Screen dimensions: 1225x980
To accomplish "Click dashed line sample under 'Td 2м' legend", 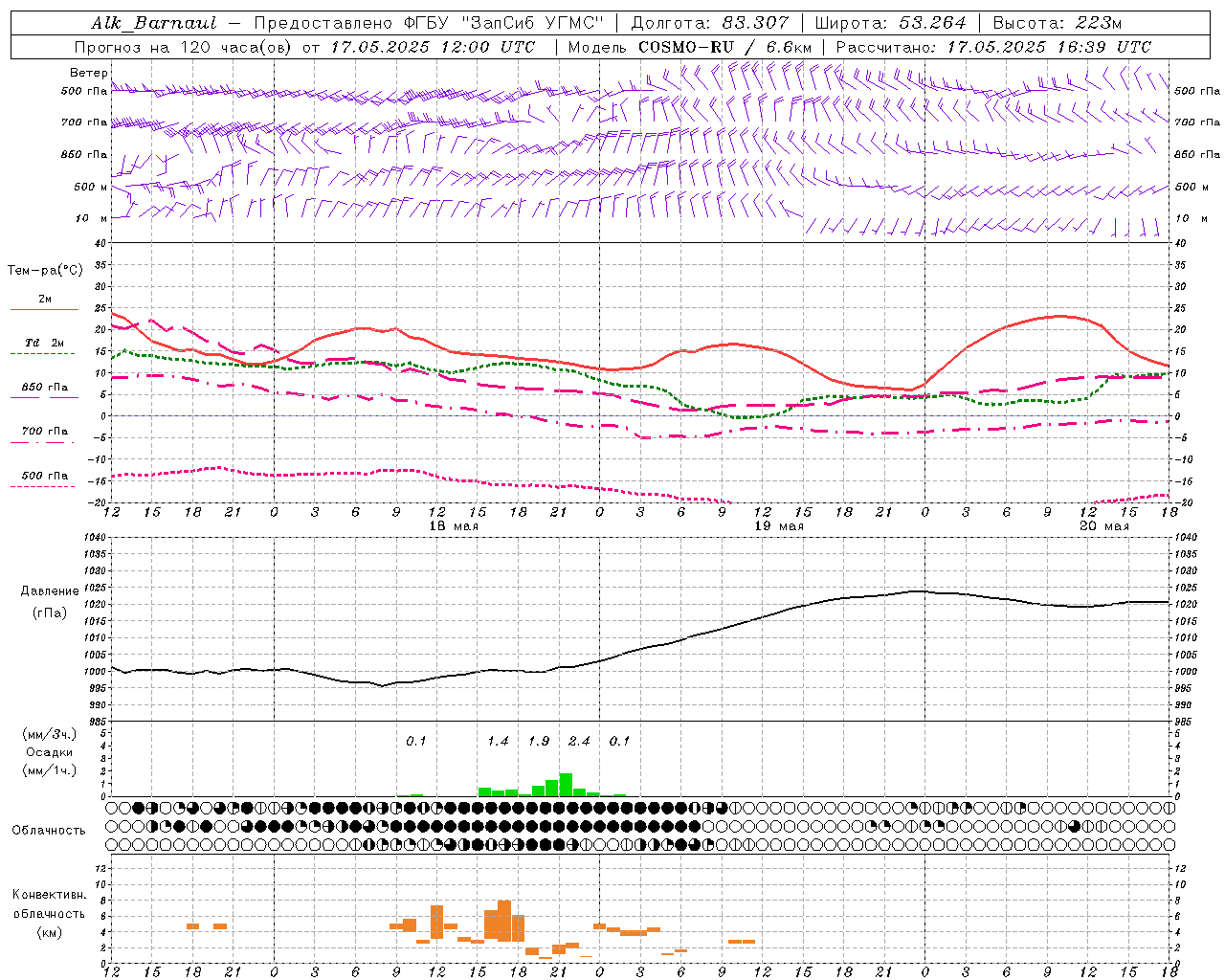I will click(44, 354).
